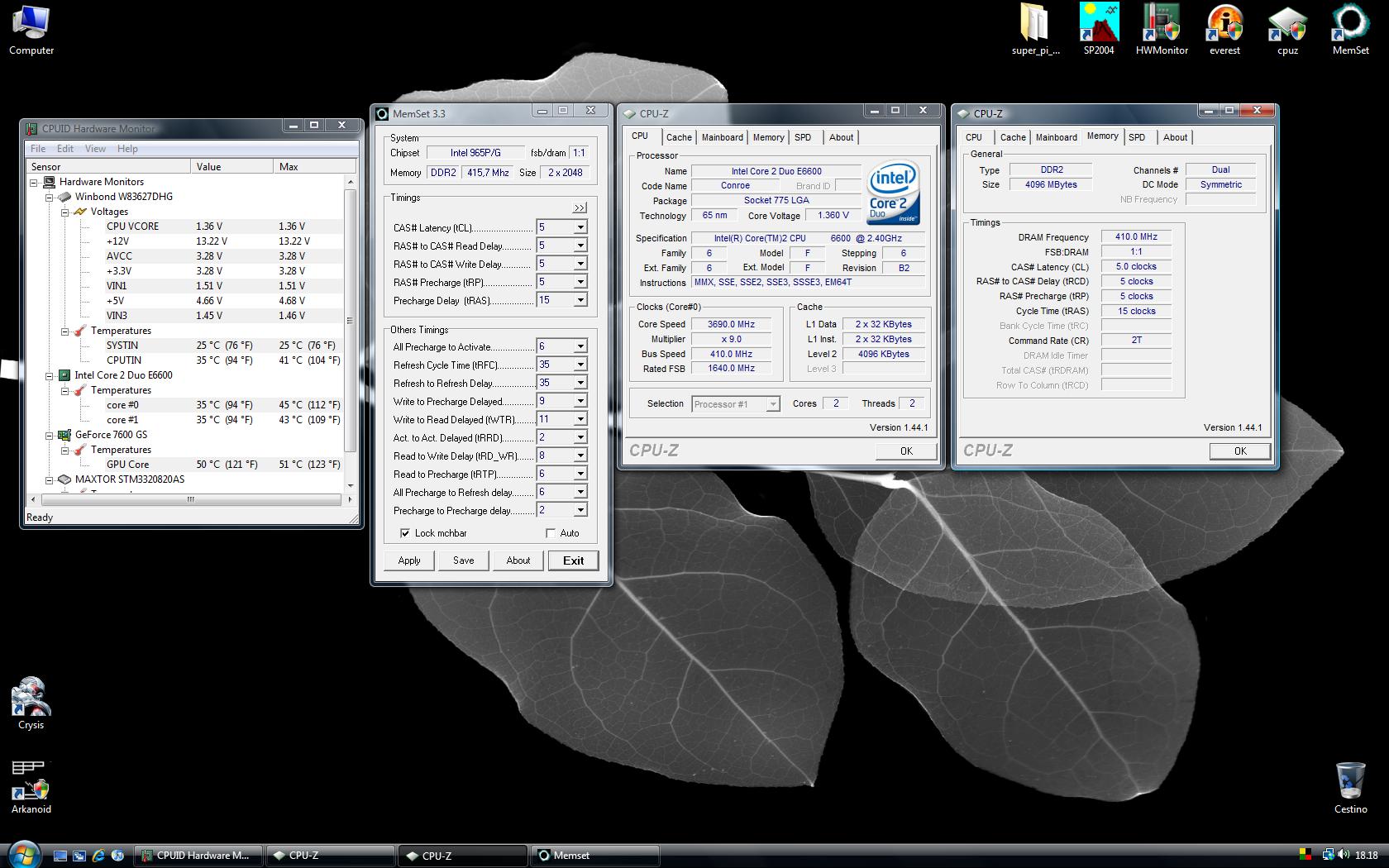
Task: Click the Intel Core 2 Duo logo
Action: [x=893, y=193]
